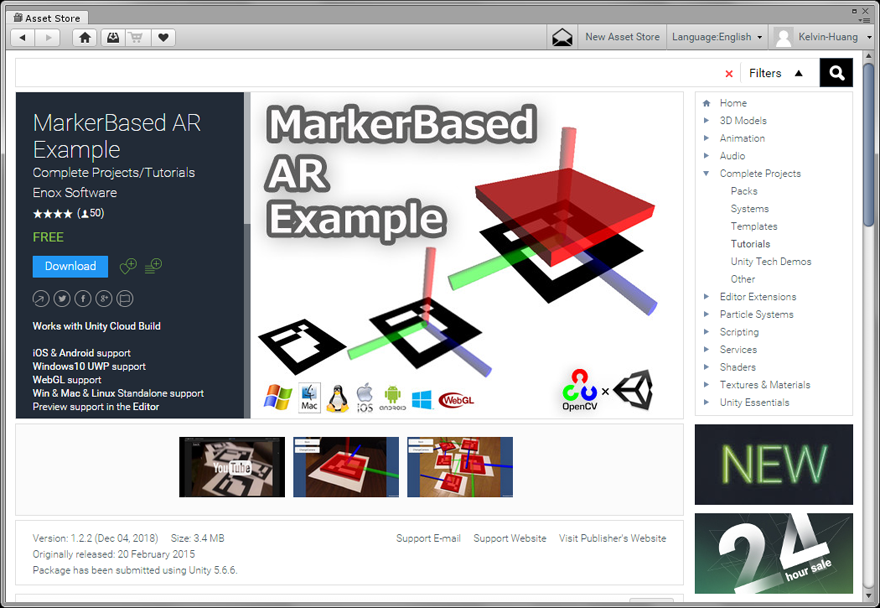Viewport: 880px width, 608px height.
Task: Open the downloads manager icon
Action: click(x=113, y=38)
